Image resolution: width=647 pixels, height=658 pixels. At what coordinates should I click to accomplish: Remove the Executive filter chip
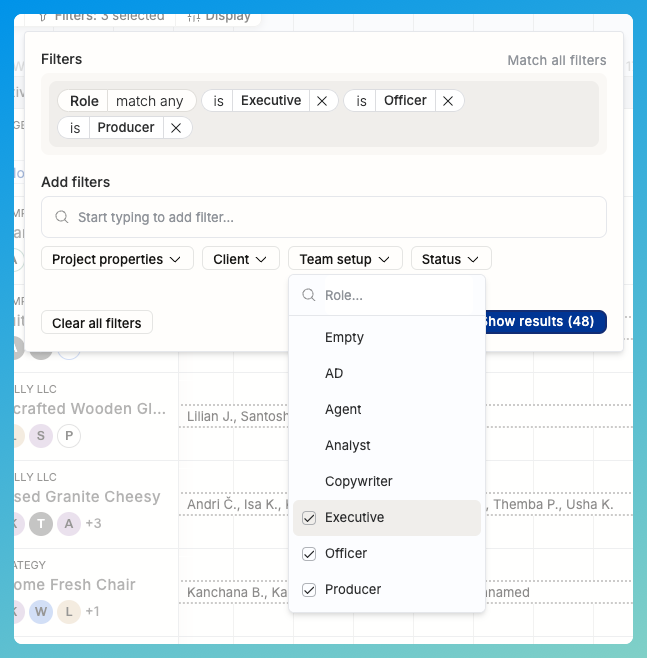point(322,101)
